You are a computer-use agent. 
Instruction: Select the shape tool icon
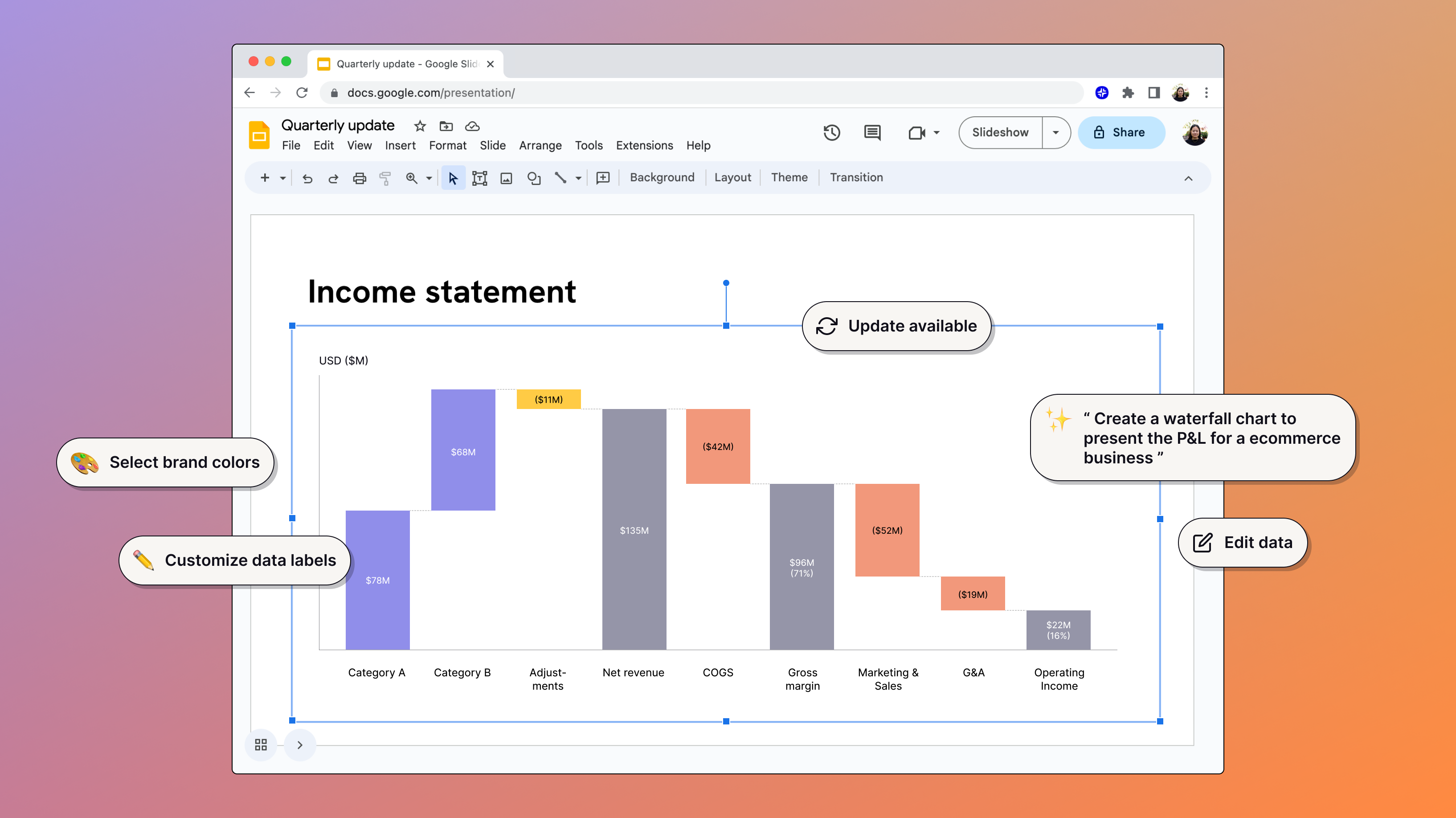coord(534,179)
